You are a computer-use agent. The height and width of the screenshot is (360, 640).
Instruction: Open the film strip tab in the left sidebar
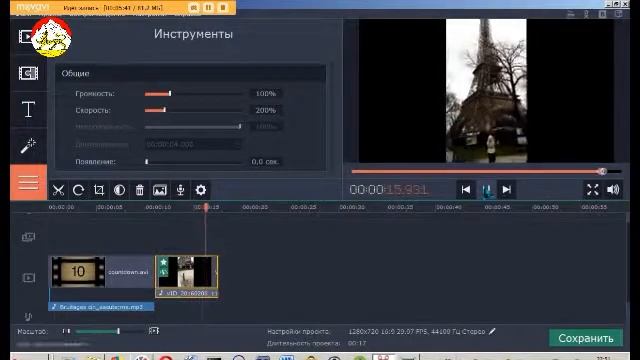28,73
